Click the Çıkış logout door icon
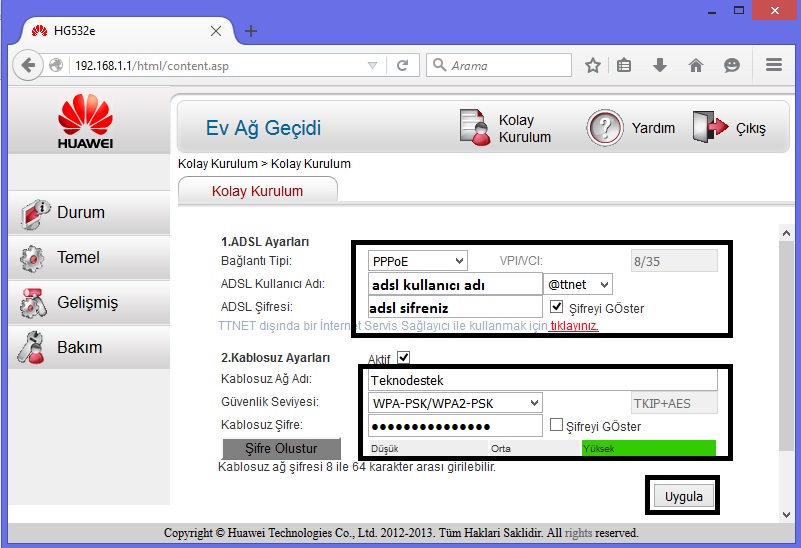This screenshot has height=548, width=801. click(x=710, y=127)
